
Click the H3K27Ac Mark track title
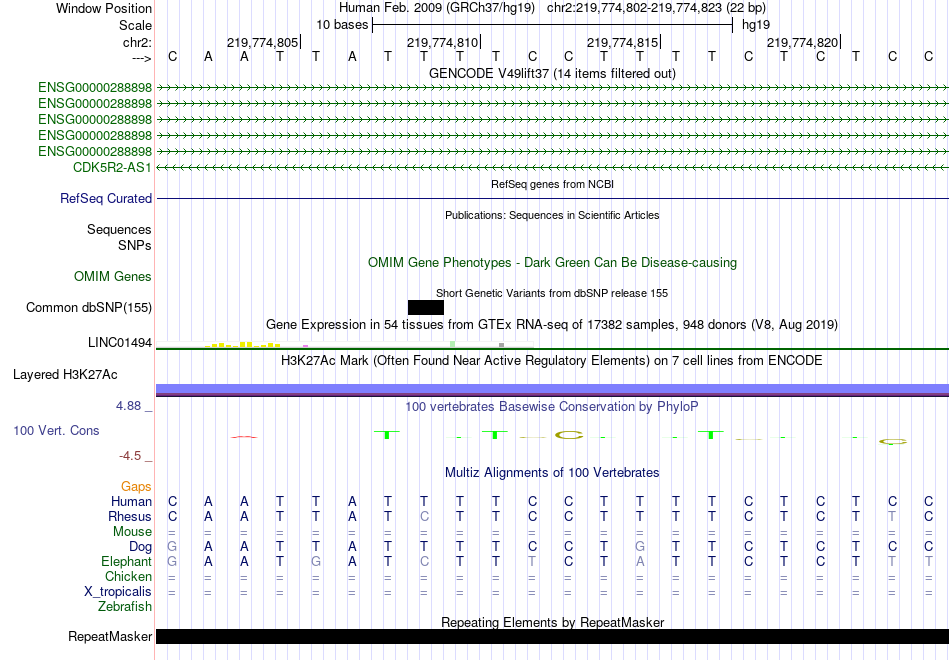552,361
